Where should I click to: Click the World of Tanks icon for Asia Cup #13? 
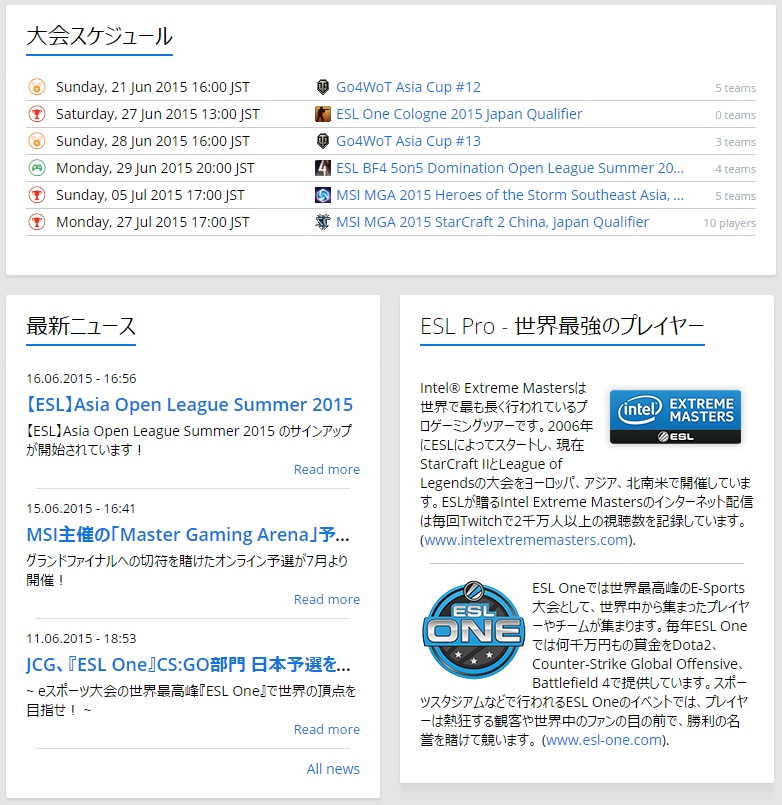coord(322,141)
